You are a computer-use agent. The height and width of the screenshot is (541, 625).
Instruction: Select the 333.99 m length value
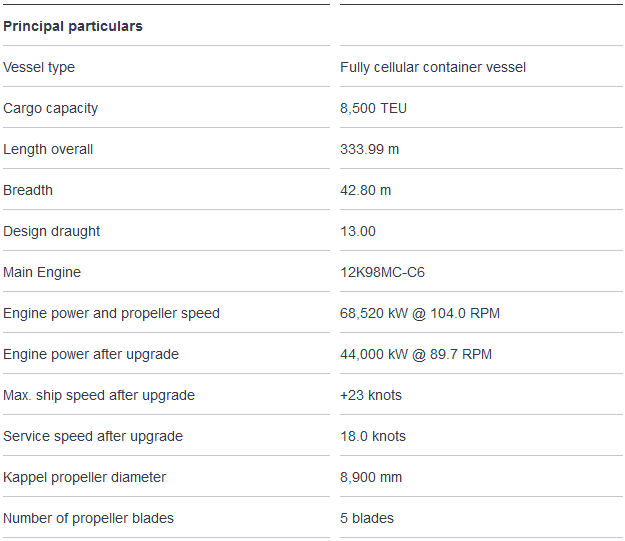[370, 149]
